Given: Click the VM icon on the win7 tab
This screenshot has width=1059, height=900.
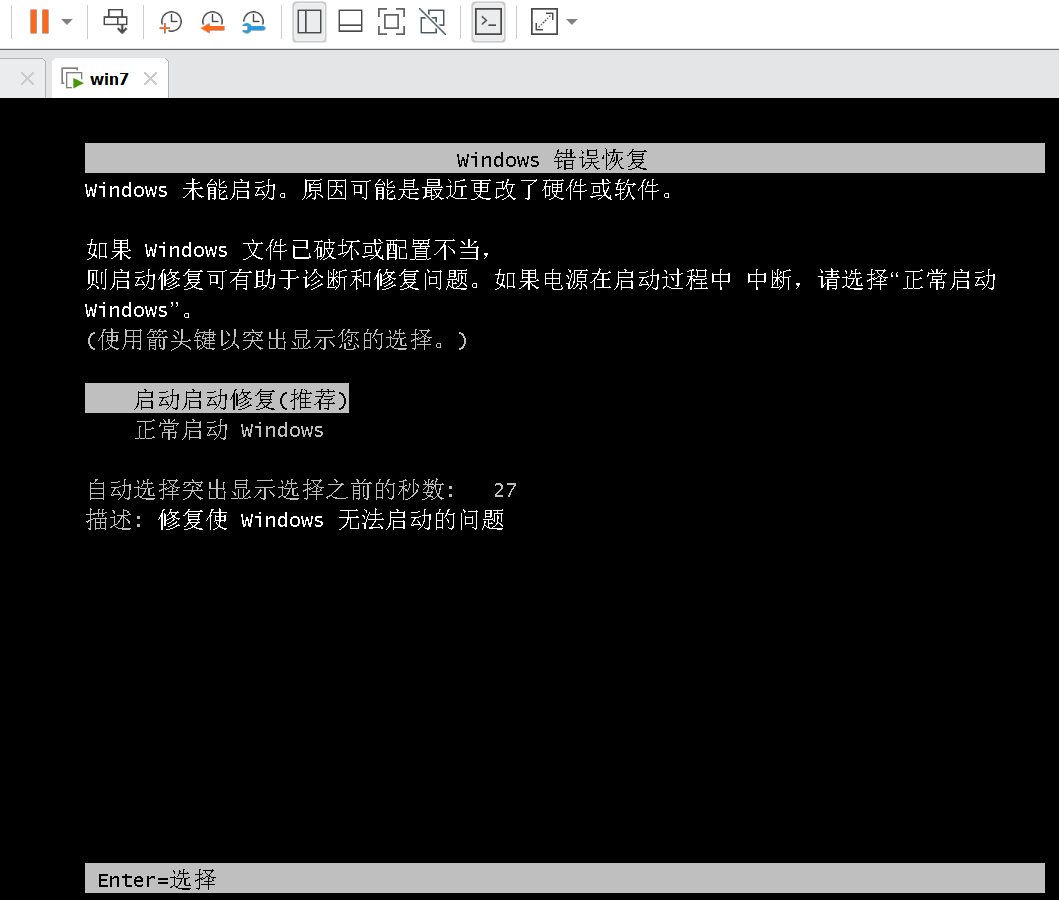Looking at the screenshot, I should coord(71,77).
